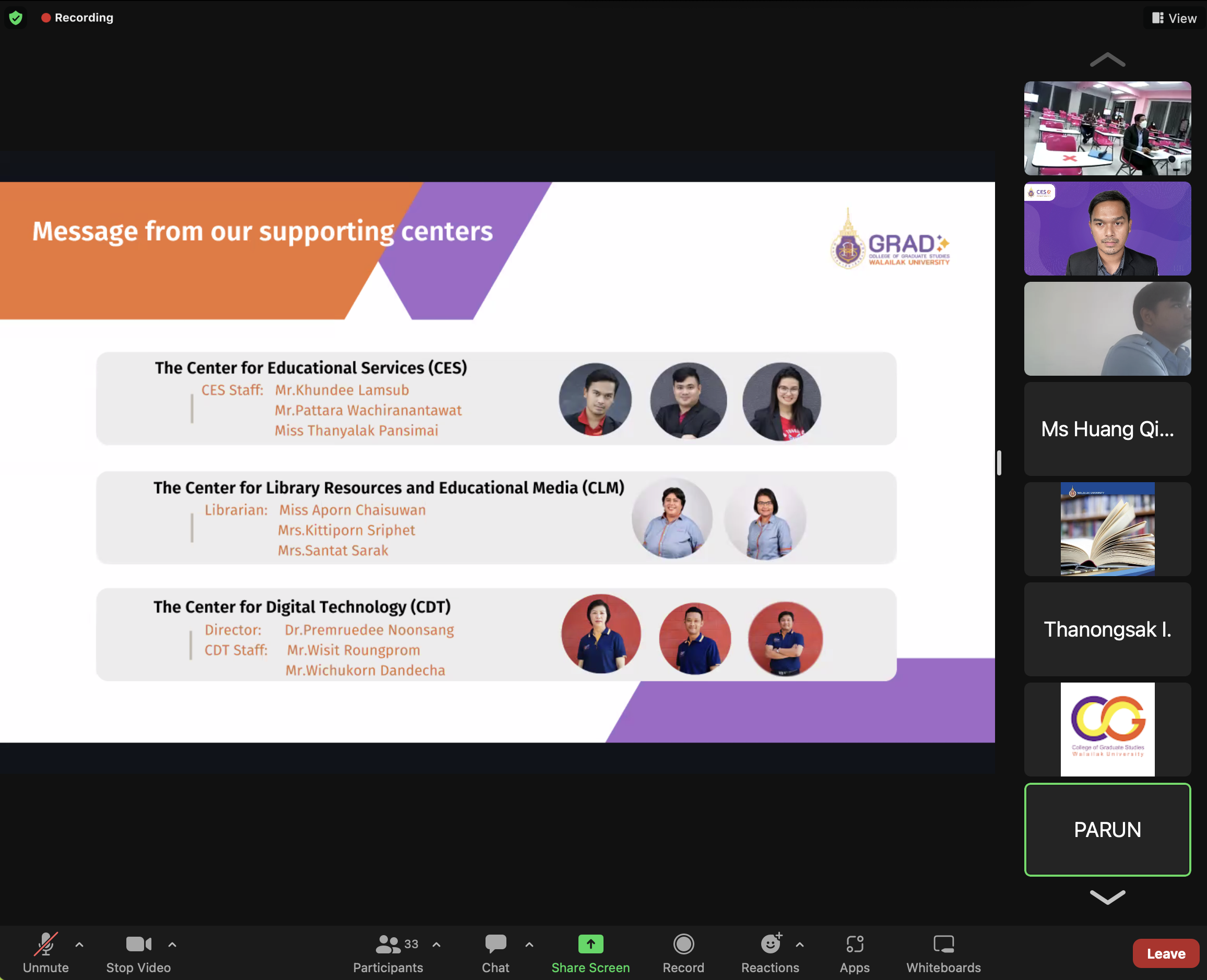1207x980 pixels.
Task: Click the green encryption shield icon
Action: (x=16, y=18)
